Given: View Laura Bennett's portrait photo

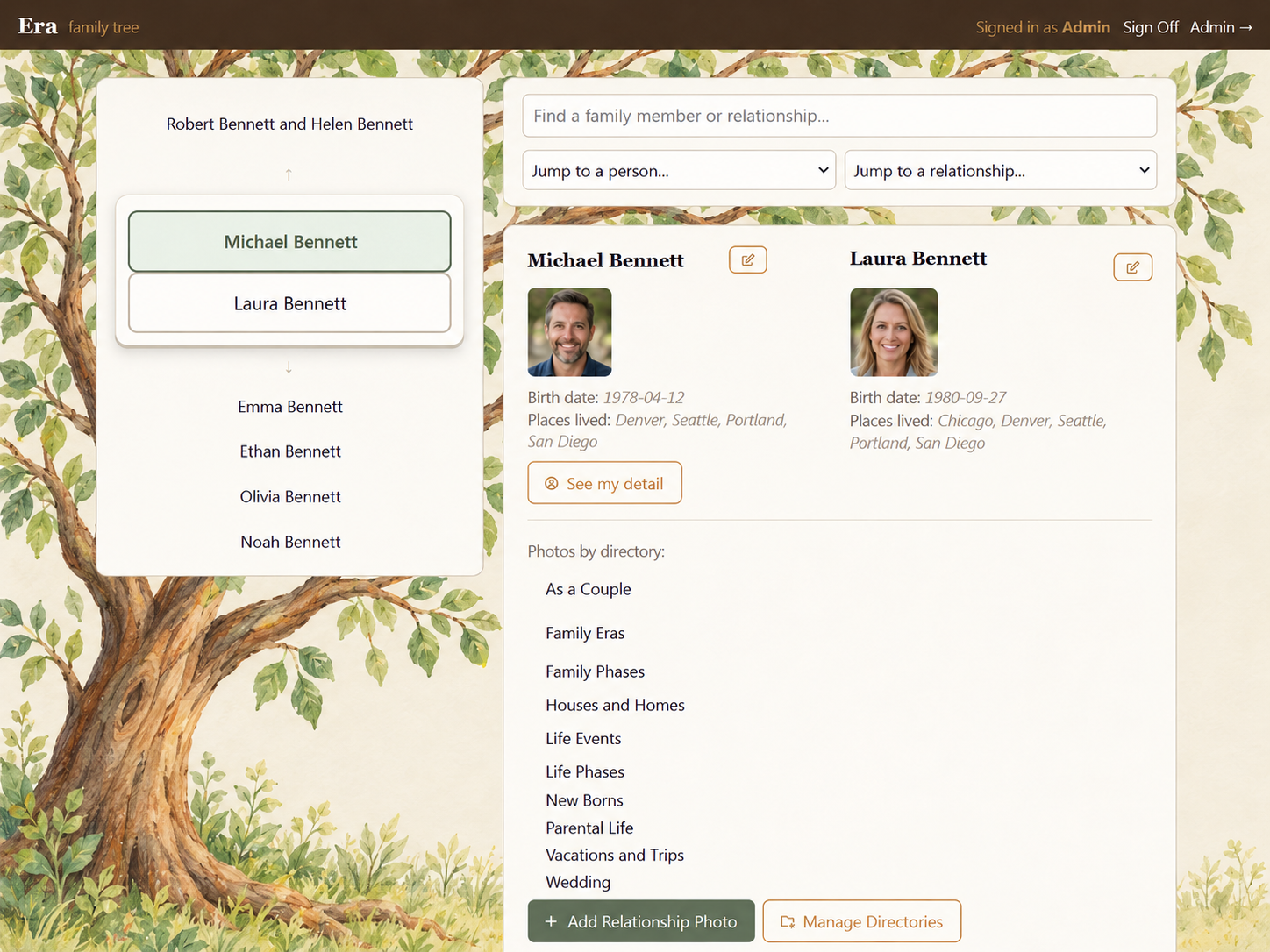Looking at the screenshot, I should pyautogui.click(x=894, y=332).
